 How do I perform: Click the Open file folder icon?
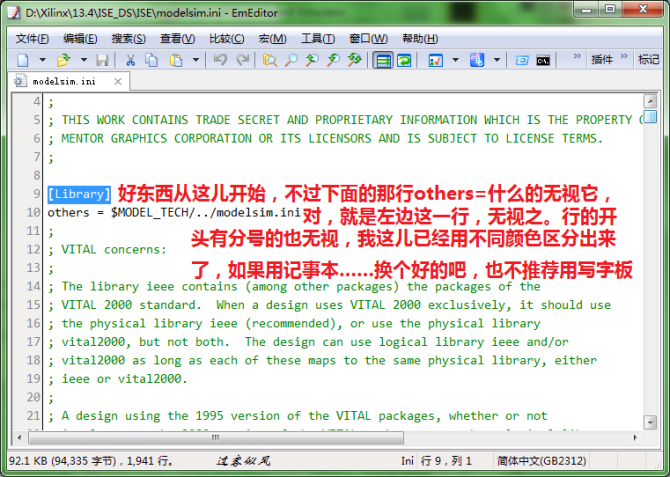(63, 60)
